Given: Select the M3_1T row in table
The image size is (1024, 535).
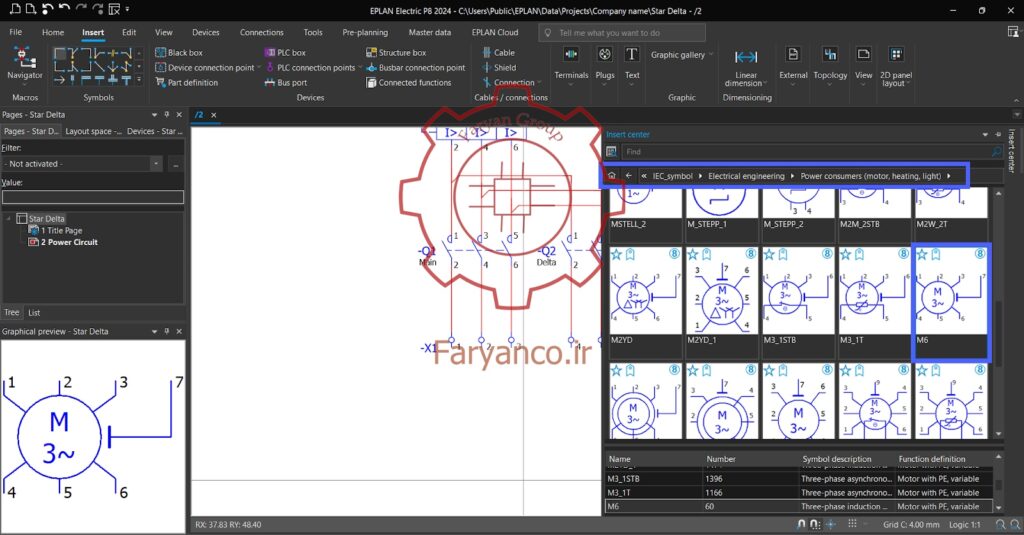Looking at the screenshot, I should (x=799, y=493).
